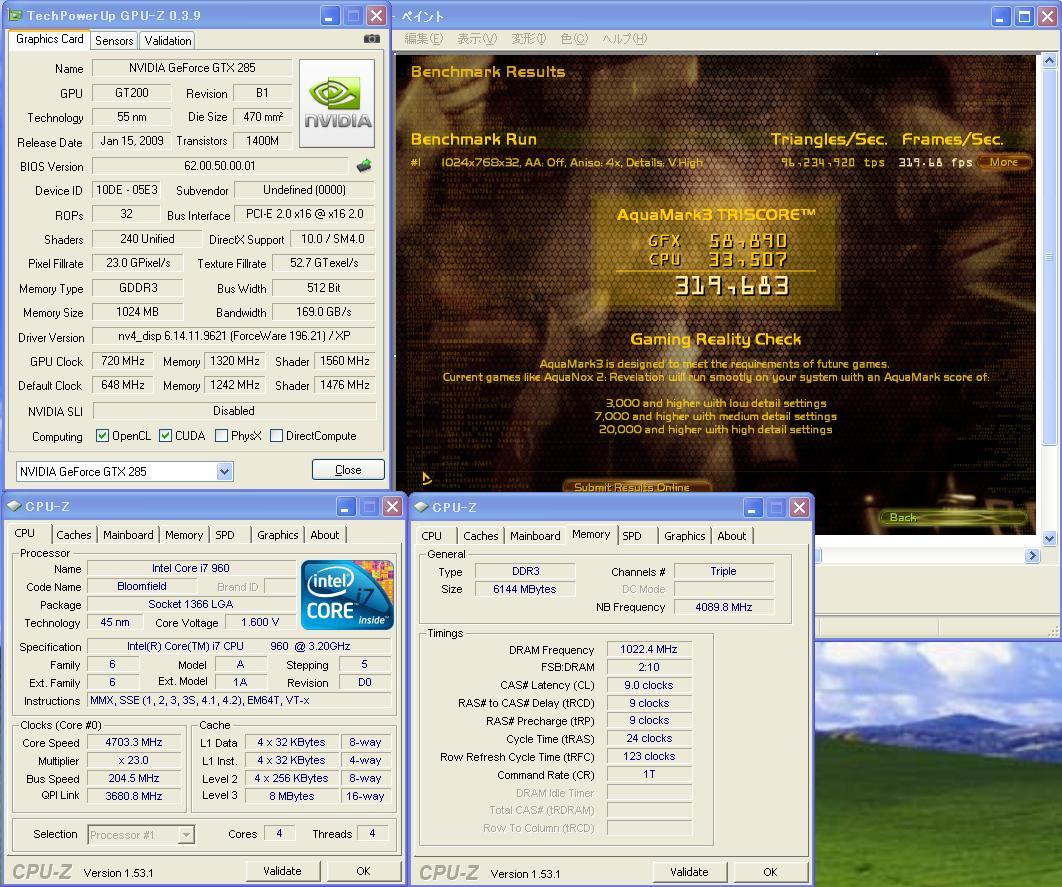Click Paint horizontal scrollbar right arrow
This screenshot has width=1062, height=887.
pos(1032,555)
